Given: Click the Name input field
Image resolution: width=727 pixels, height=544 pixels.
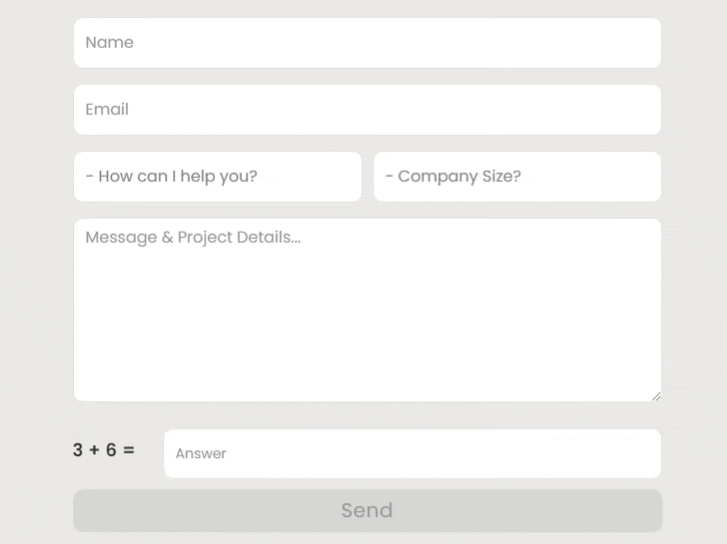Looking at the screenshot, I should coord(367,43).
